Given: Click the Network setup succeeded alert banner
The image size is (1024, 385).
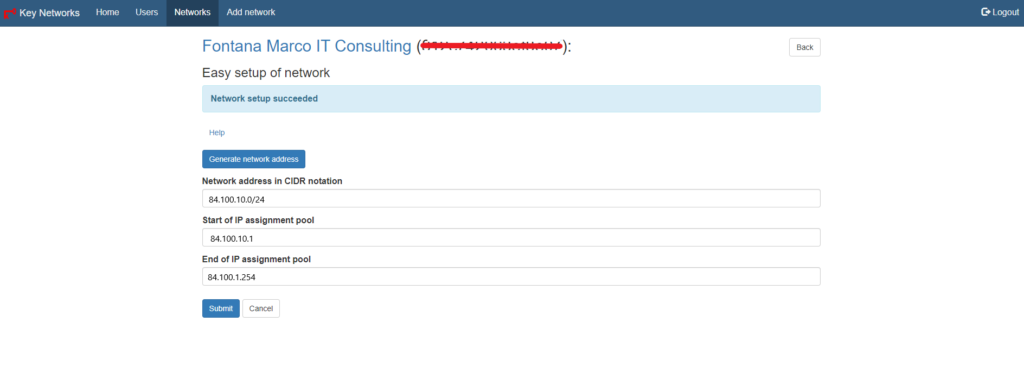Looking at the screenshot, I should (x=511, y=99).
